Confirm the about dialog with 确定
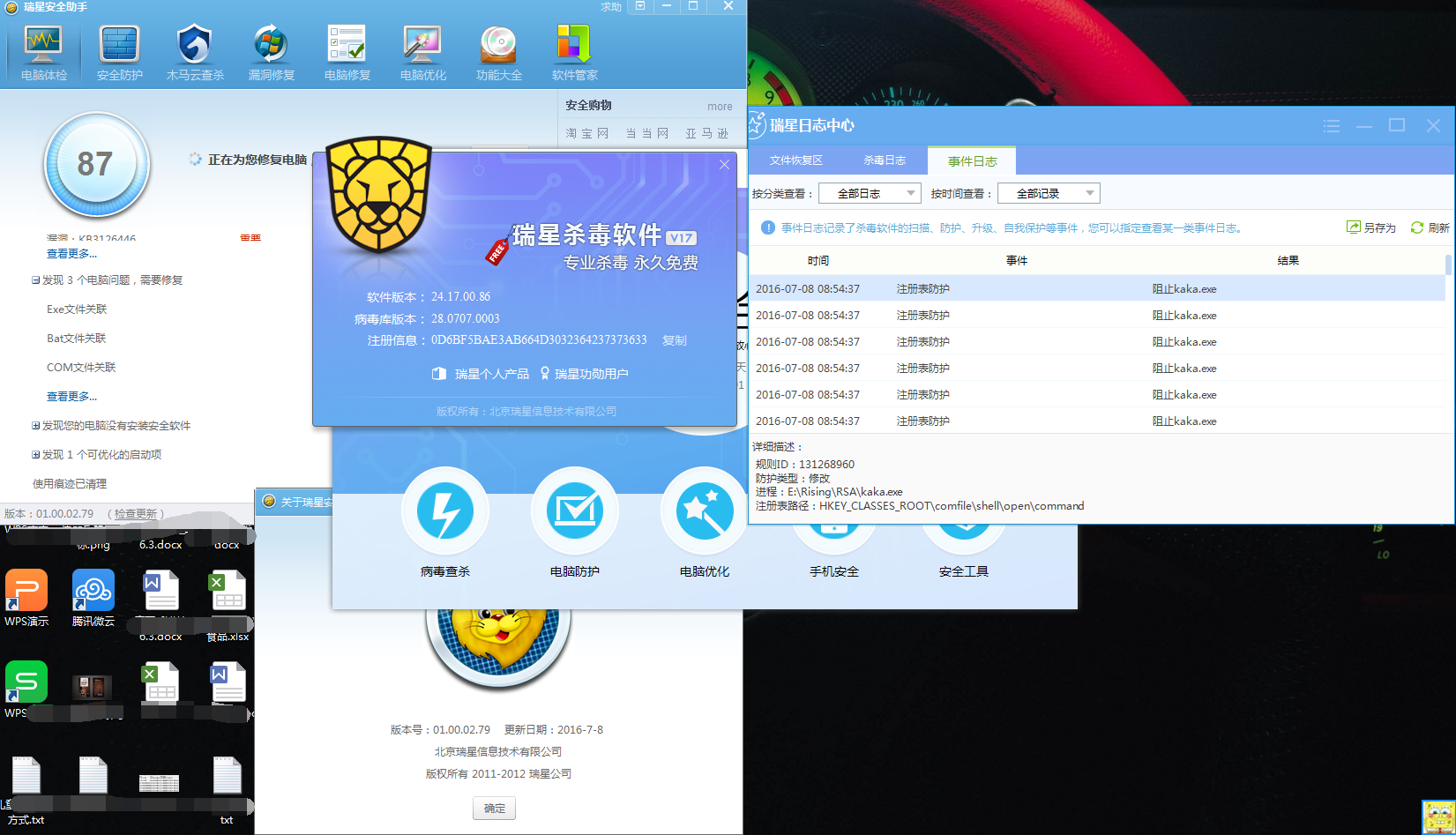Image resolution: width=1456 pixels, height=835 pixels. pos(495,809)
